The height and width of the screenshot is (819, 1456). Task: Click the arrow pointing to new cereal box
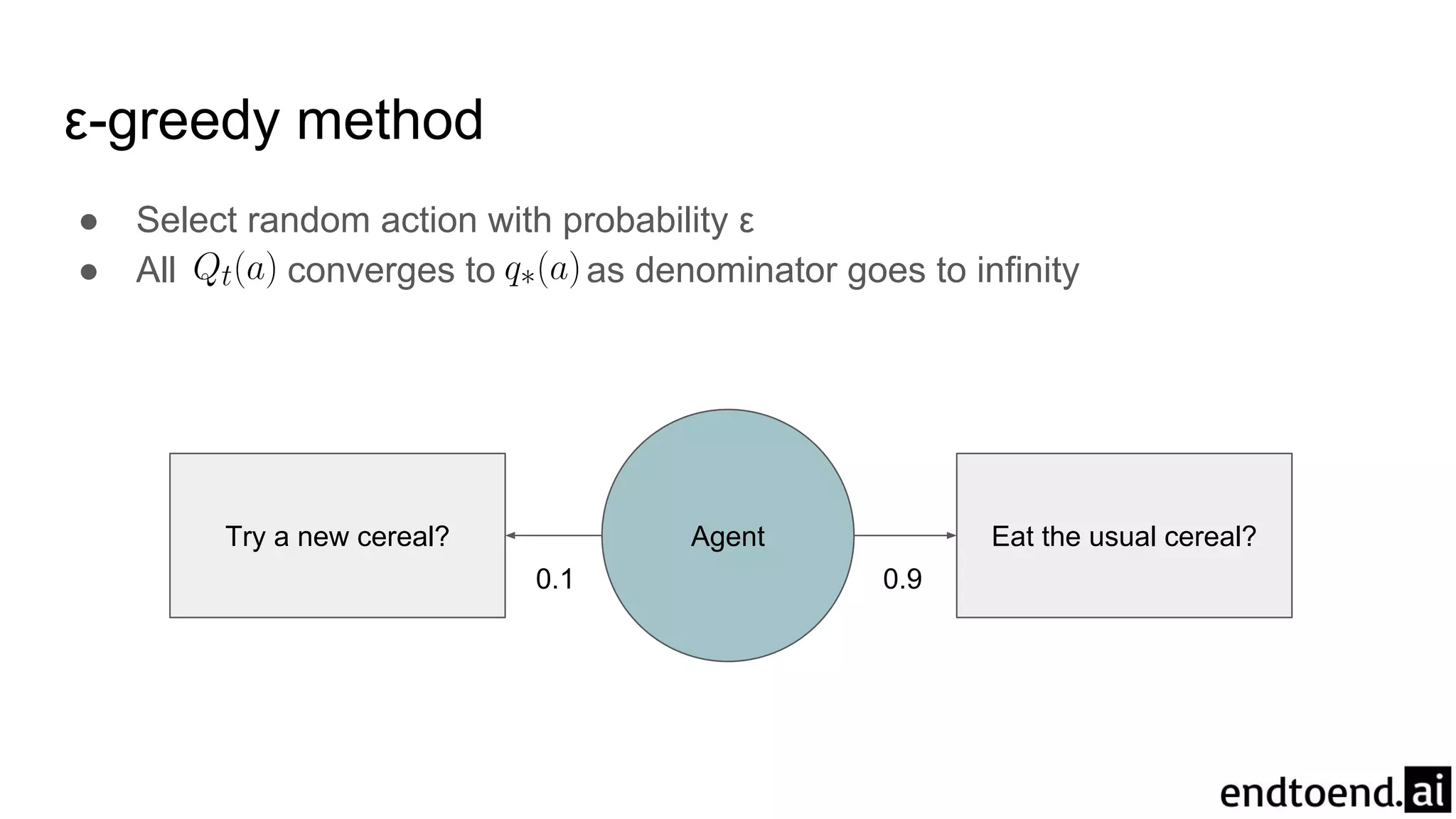[x=554, y=535]
